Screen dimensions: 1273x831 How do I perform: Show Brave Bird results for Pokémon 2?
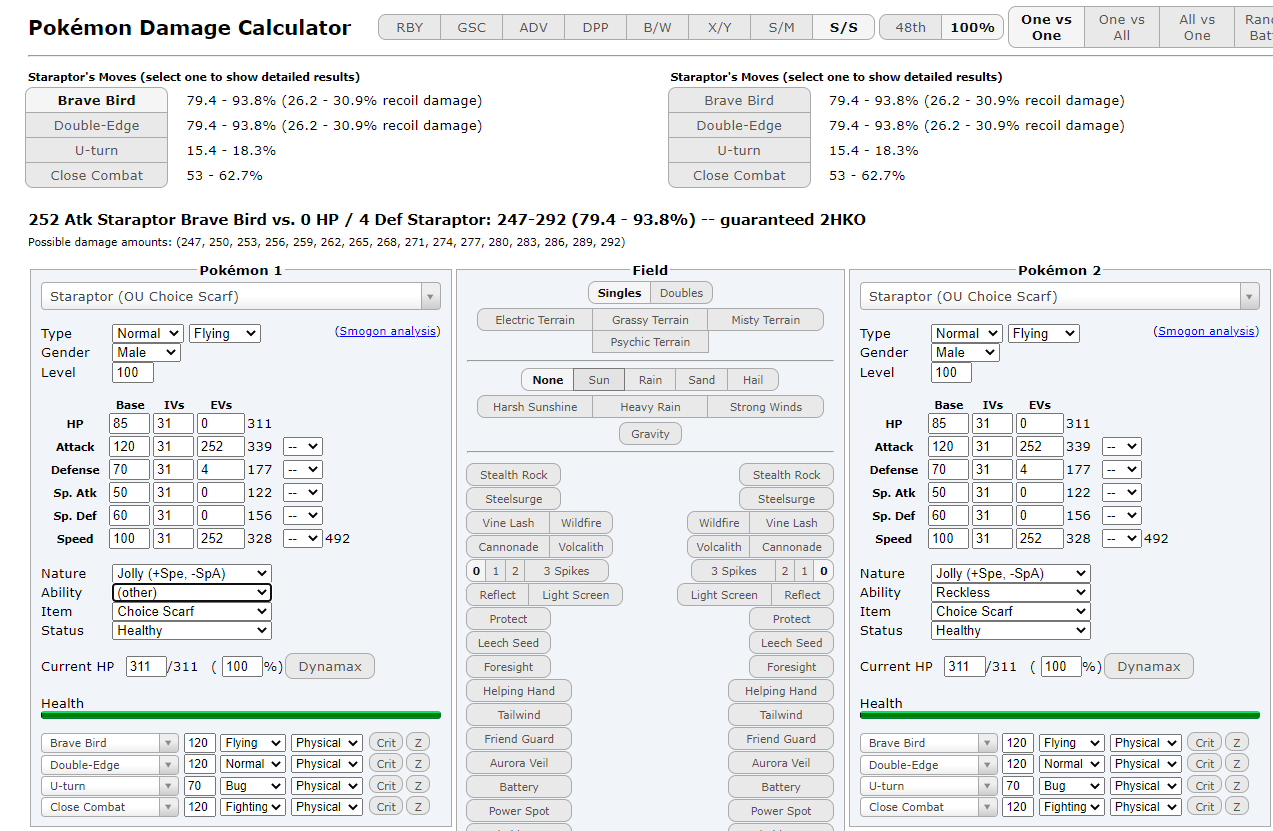740,100
